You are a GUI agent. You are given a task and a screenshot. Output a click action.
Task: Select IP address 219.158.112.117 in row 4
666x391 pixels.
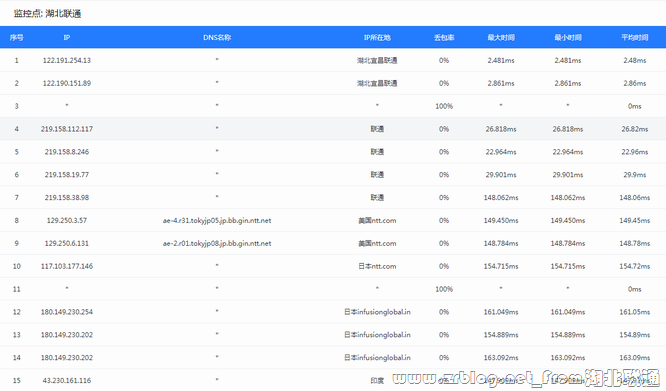click(67, 129)
